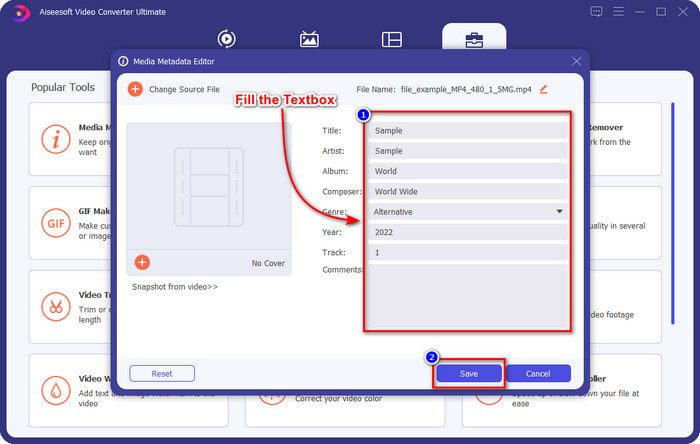Screen dimensions: 700x444
Task: Switch to the Converter tab
Action: click(x=227, y=39)
